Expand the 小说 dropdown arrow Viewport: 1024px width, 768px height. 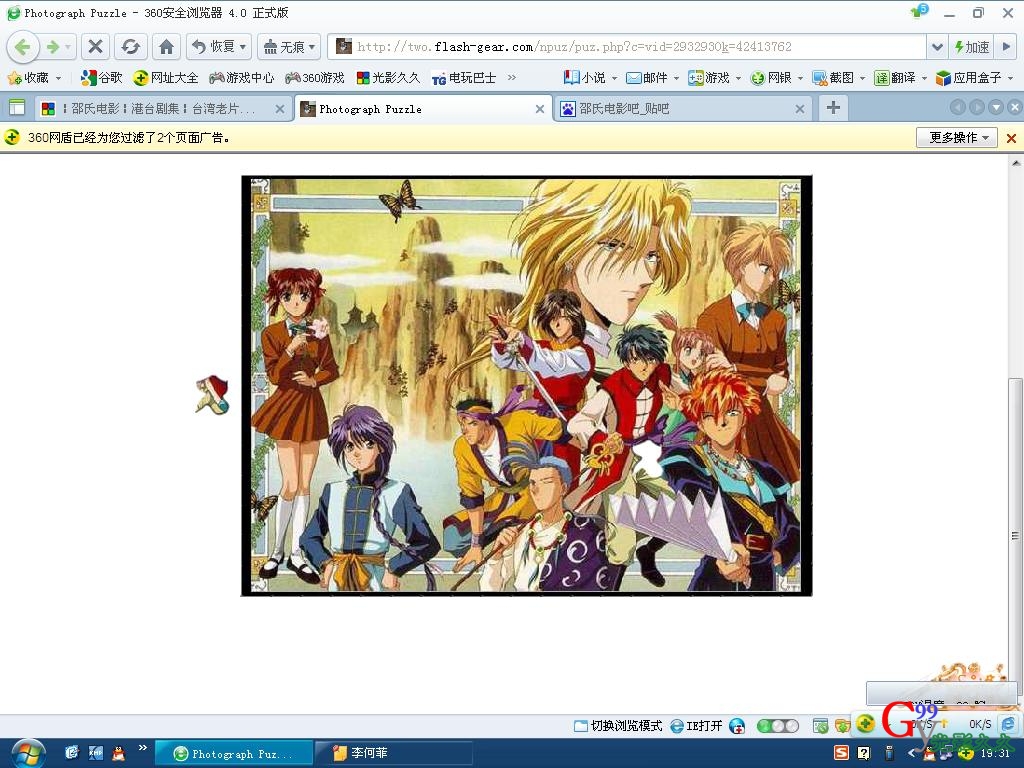click(x=614, y=78)
